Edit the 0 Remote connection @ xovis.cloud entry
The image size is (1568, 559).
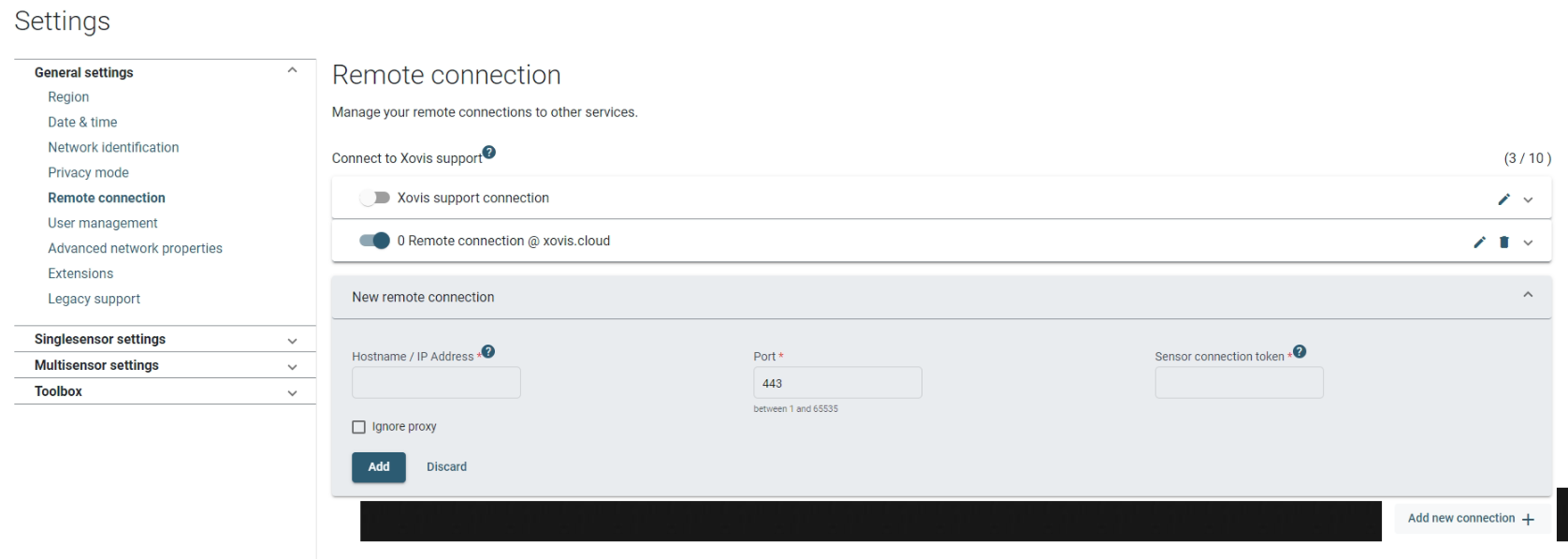click(x=1479, y=243)
